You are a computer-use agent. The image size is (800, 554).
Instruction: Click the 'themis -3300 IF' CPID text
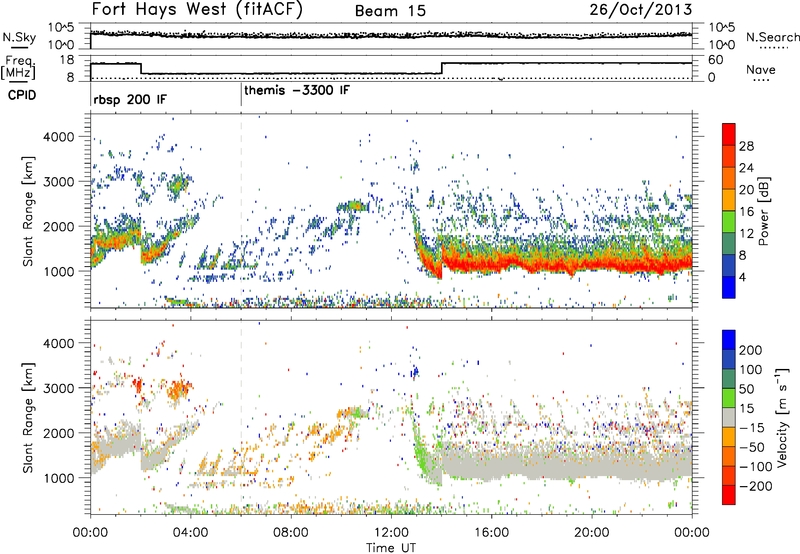coord(297,90)
